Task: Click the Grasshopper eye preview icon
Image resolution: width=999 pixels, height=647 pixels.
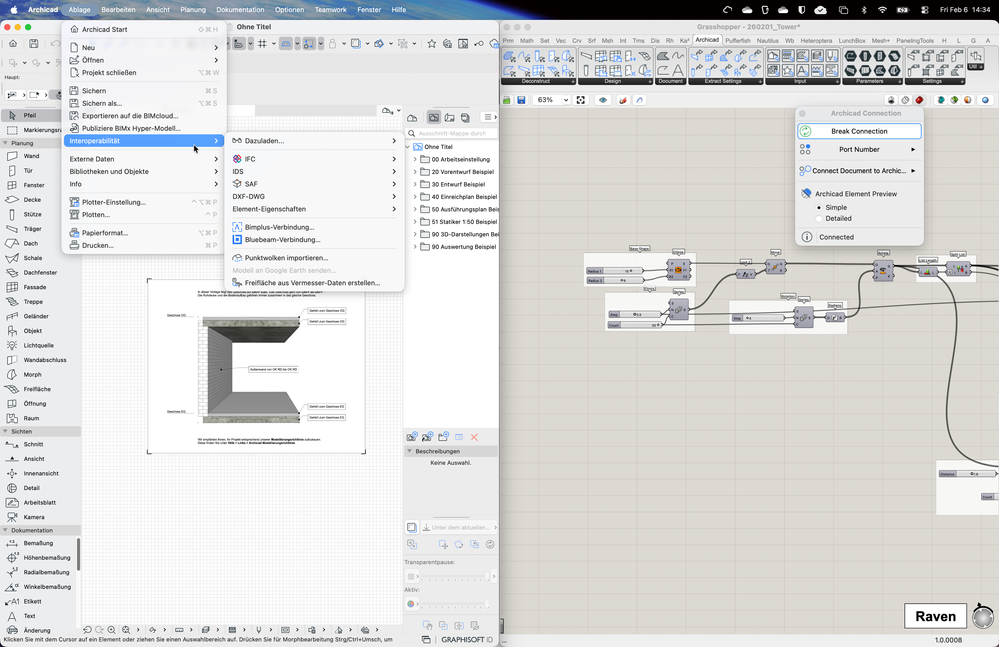Action: tap(603, 100)
